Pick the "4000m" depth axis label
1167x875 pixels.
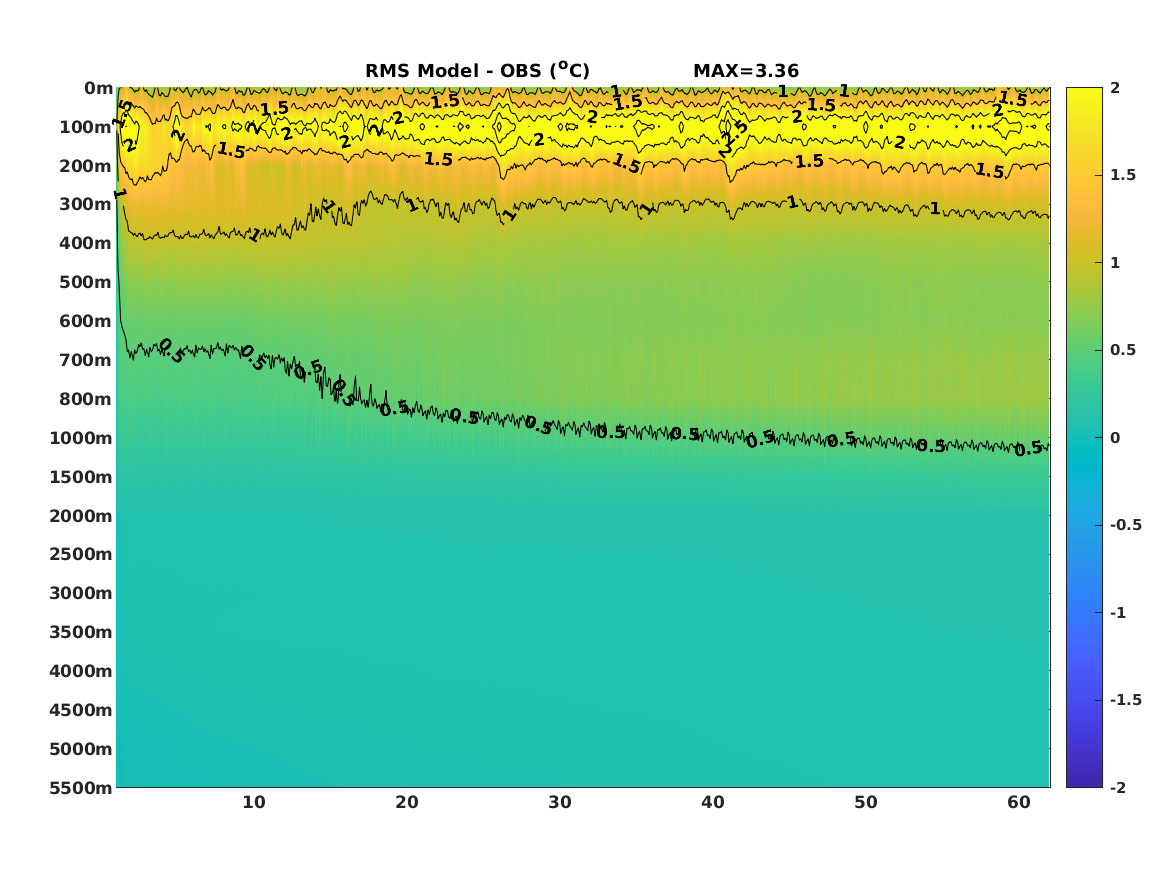pos(81,671)
